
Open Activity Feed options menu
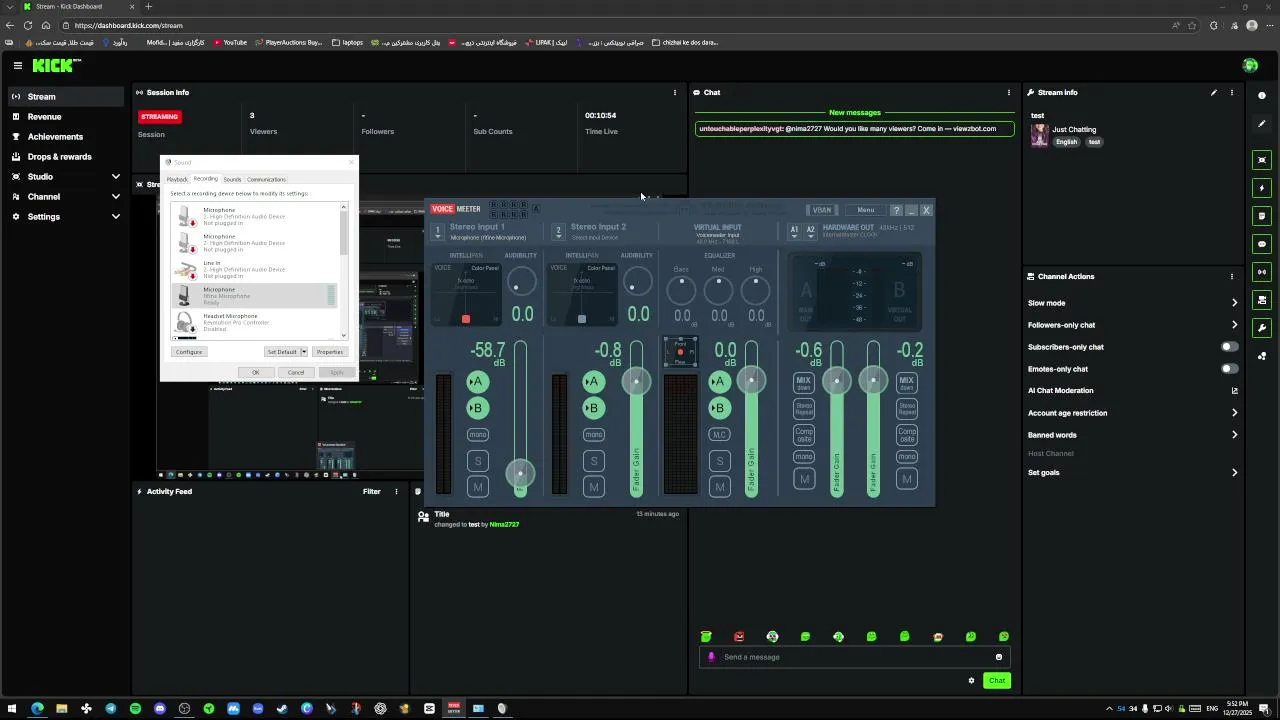[x=397, y=491]
